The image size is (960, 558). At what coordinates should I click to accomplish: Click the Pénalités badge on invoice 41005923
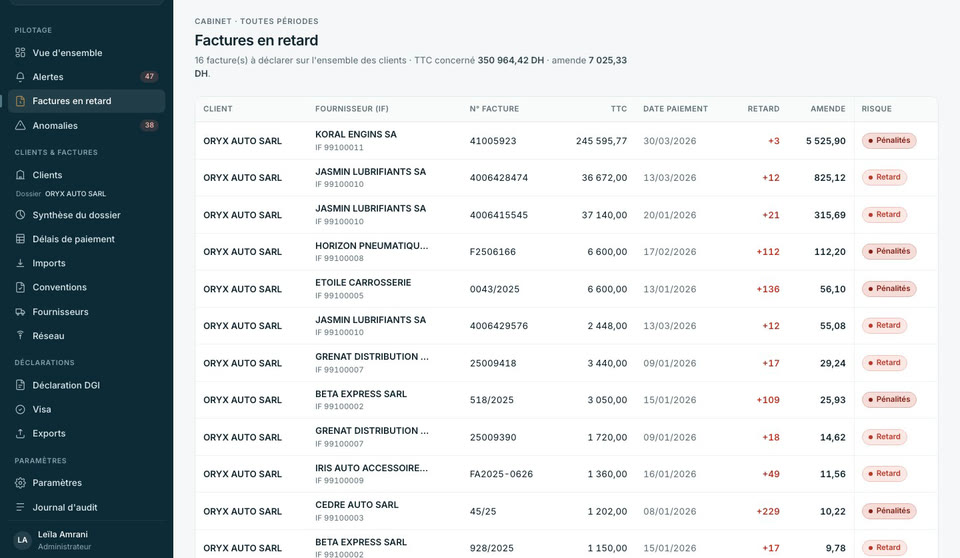pyautogui.click(x=889, y=140)
